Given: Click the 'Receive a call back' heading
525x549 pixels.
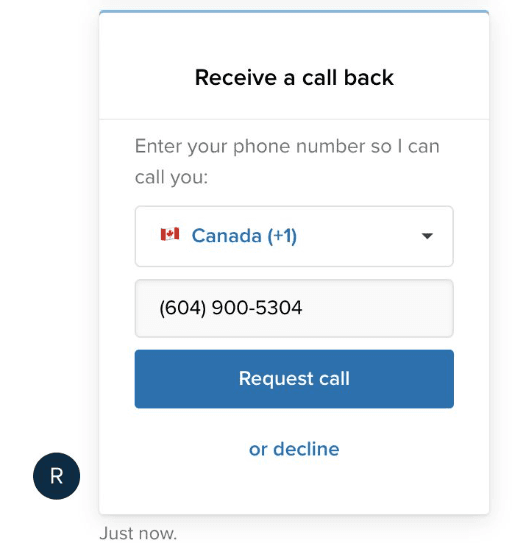Looking at the screenshot, I should pyautogui.click(x=294, y=77).
